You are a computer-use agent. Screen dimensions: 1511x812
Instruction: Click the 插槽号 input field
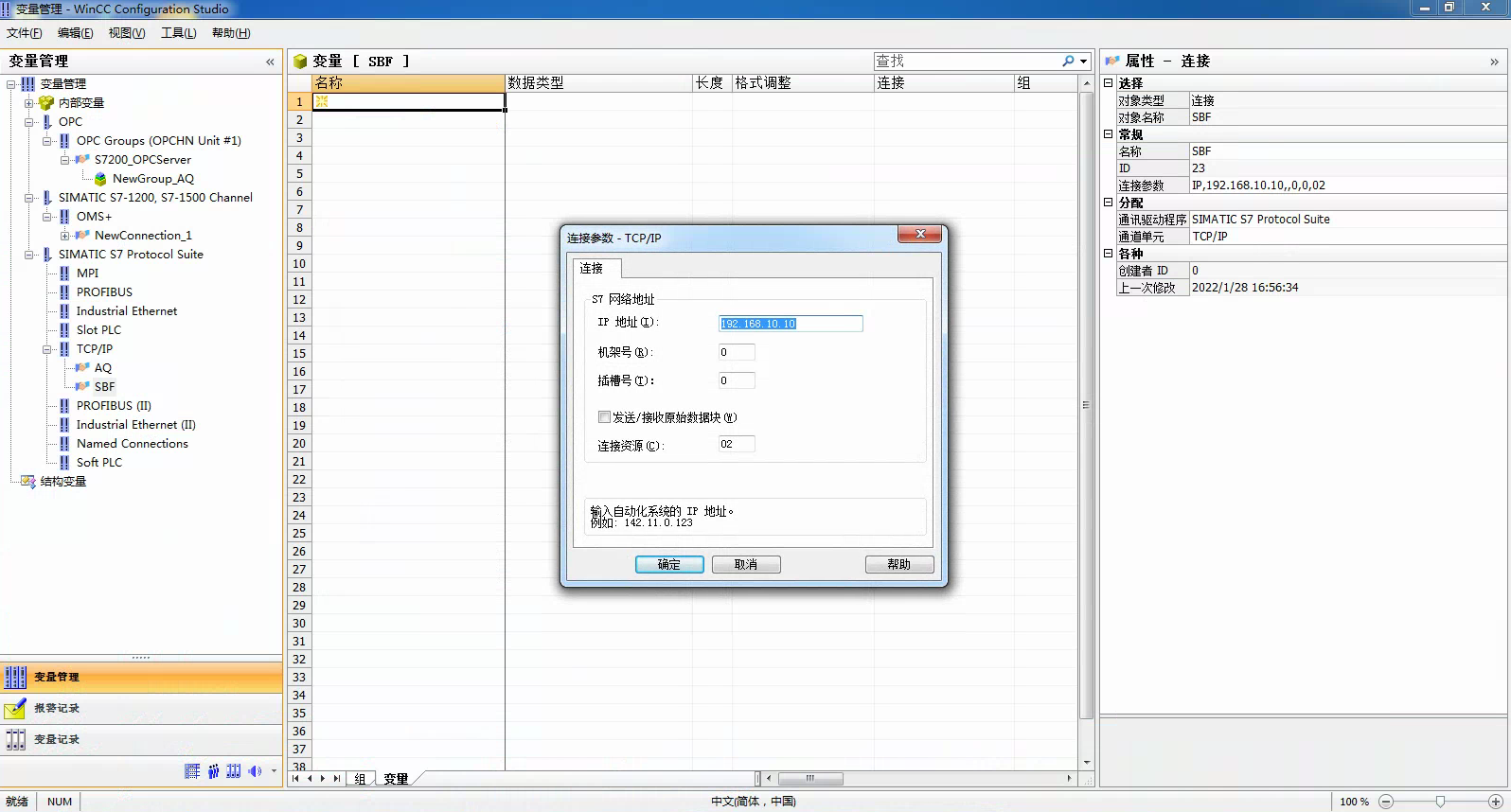(737, 380)
